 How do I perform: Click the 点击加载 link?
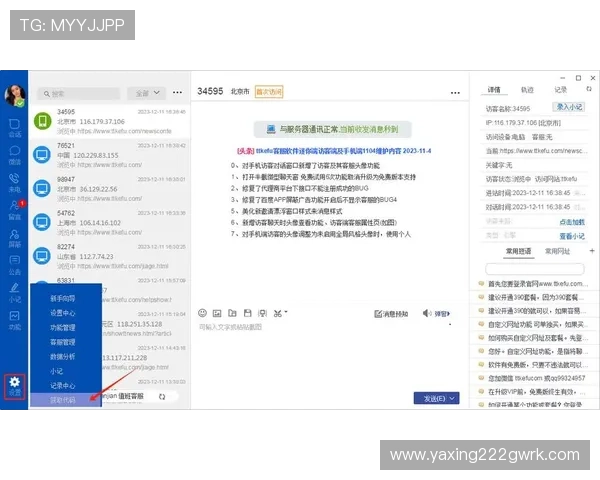572,222
